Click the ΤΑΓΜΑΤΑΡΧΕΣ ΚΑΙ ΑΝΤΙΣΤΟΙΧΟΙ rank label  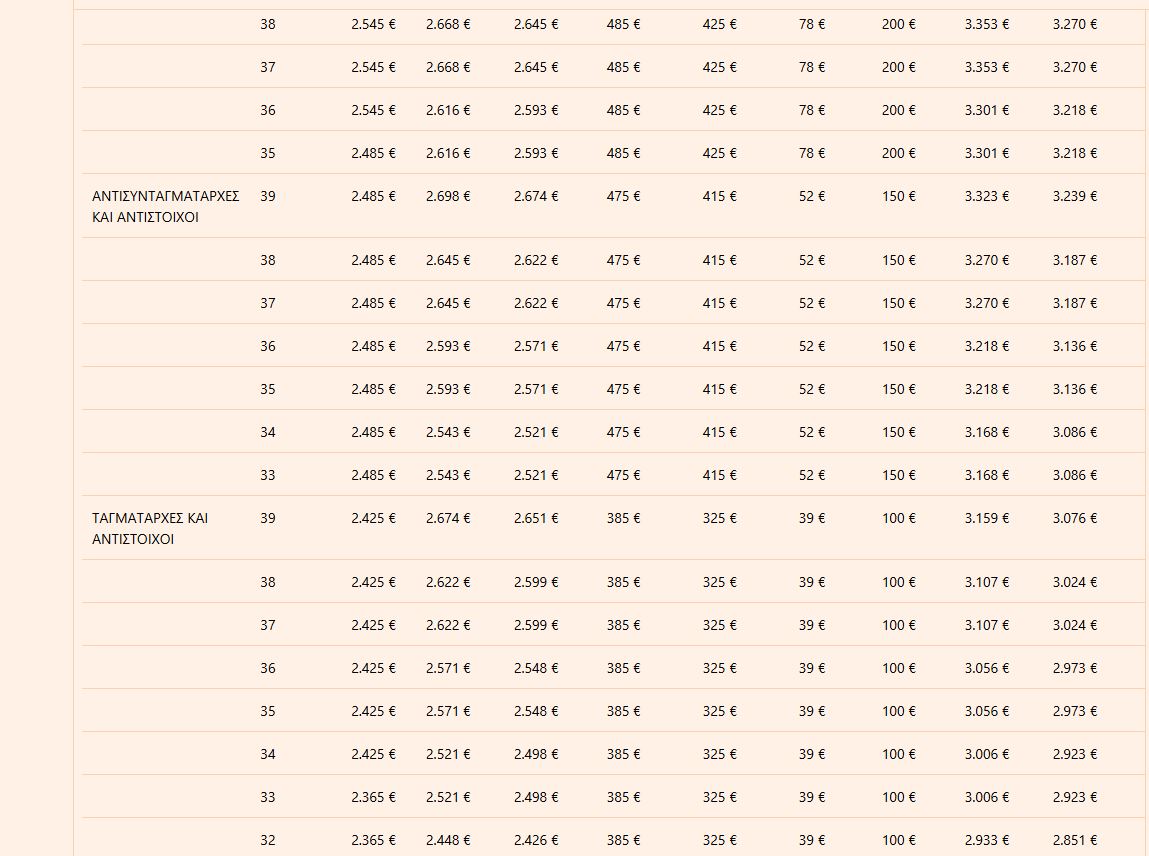pyautogui.click(x=150, y=529)
